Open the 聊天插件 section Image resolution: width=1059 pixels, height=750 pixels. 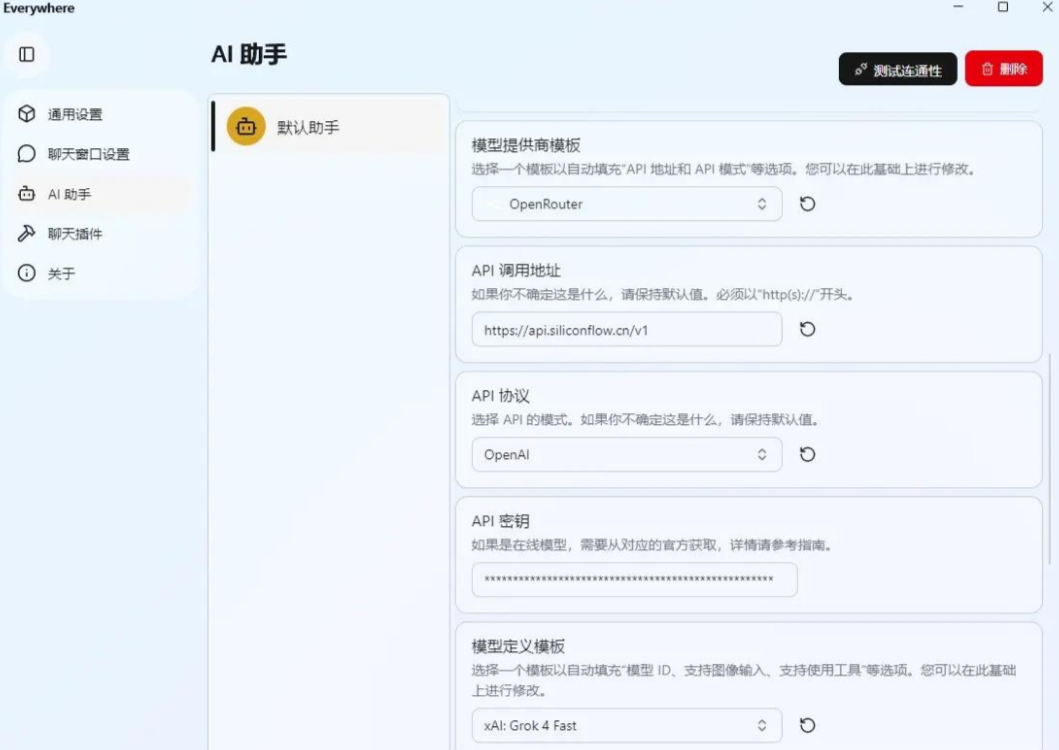(75, 234)
